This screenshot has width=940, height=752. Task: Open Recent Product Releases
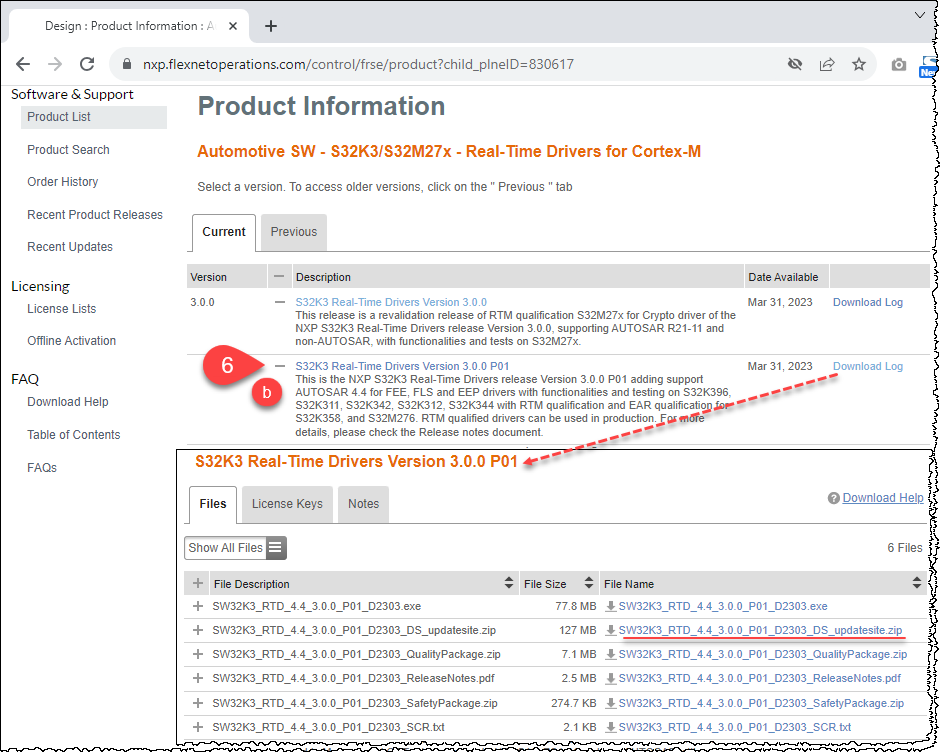(95, 215)
